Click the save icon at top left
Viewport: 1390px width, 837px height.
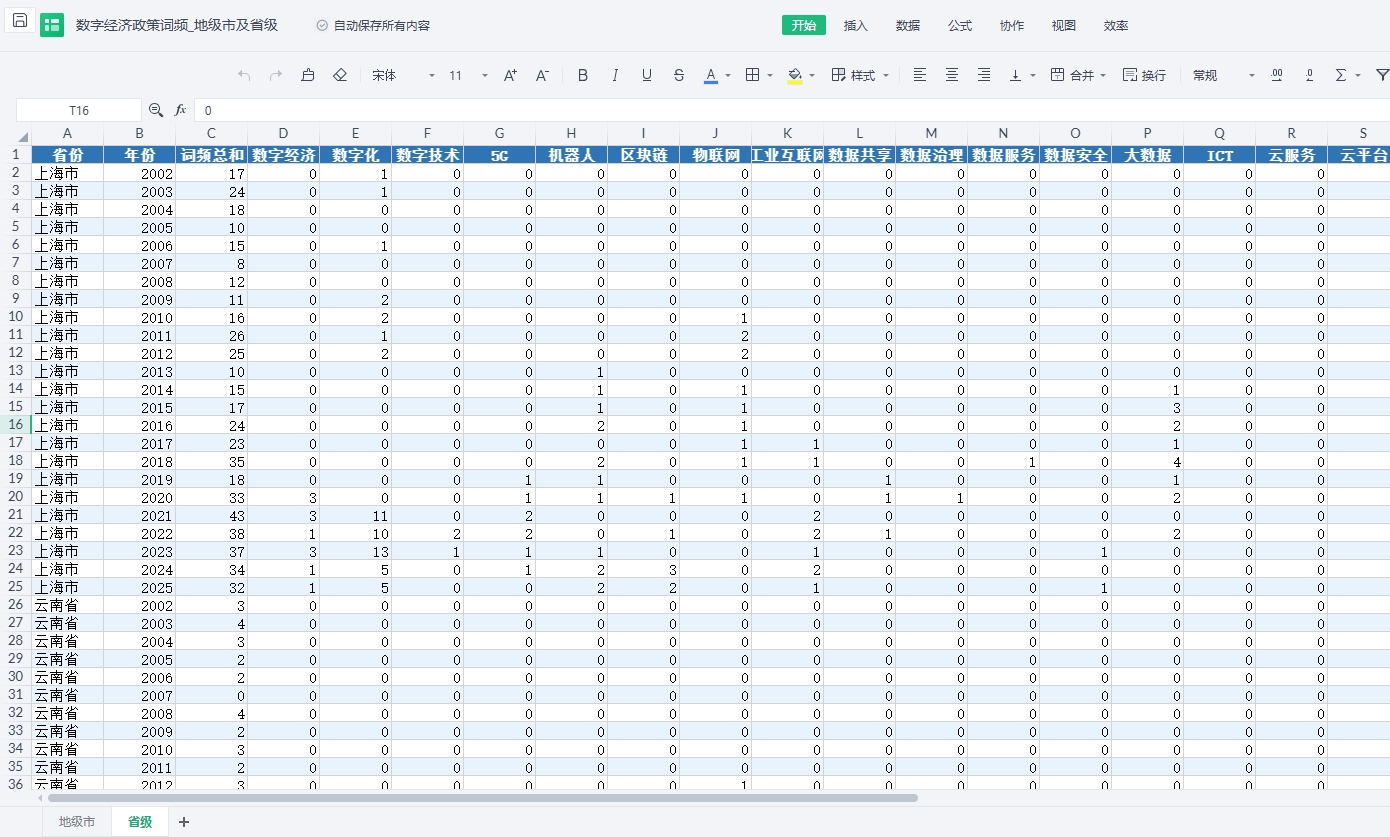(20, 21)
